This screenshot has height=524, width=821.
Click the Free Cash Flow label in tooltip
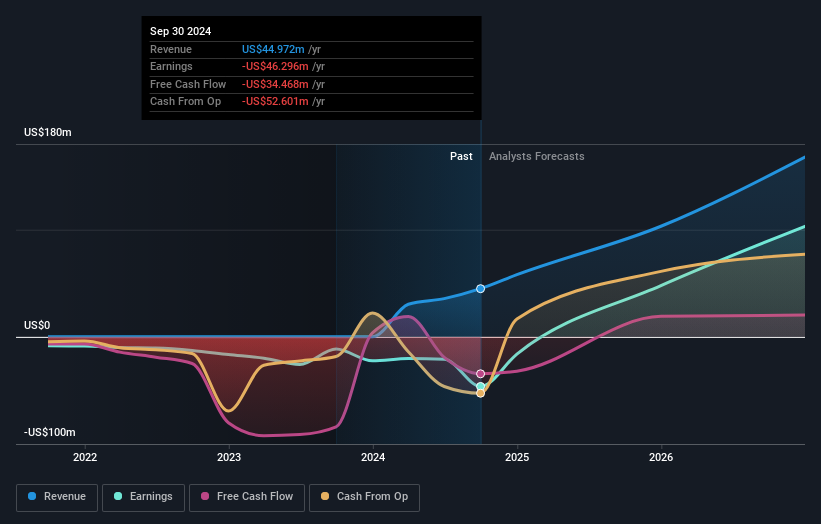[x=188, y=84]
